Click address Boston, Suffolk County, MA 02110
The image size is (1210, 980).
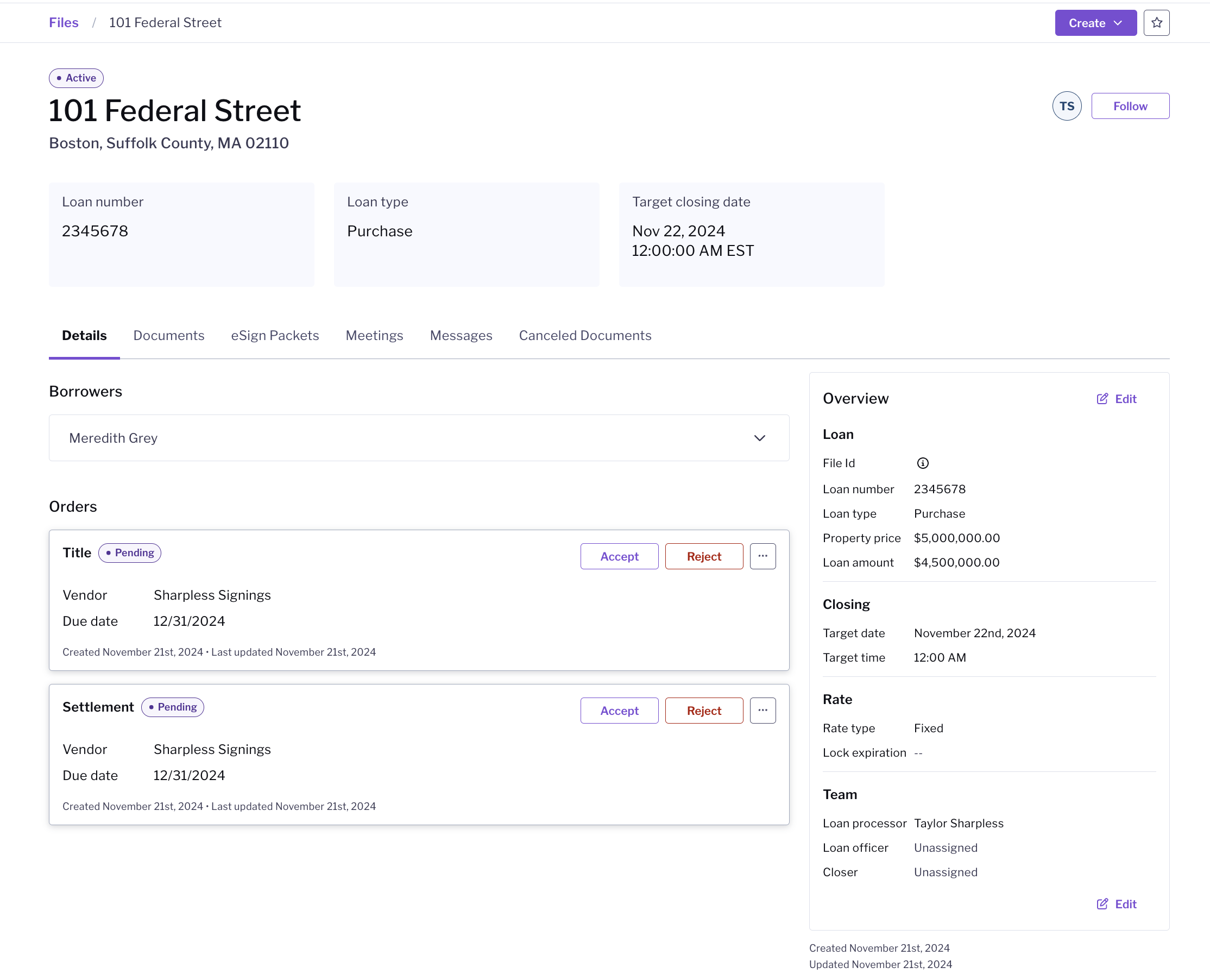169,143
